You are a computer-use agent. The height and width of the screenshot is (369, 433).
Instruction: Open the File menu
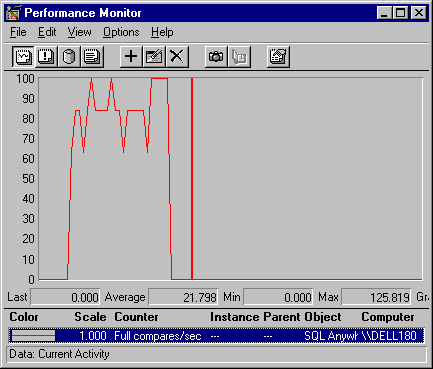pos(18,32)
